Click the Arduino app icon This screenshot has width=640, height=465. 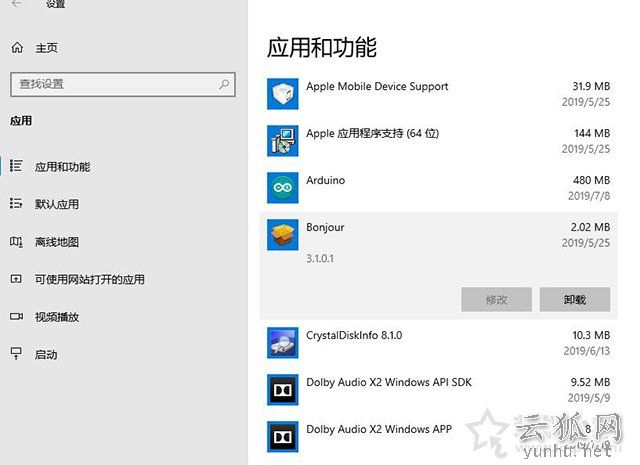tap(282, 188)
